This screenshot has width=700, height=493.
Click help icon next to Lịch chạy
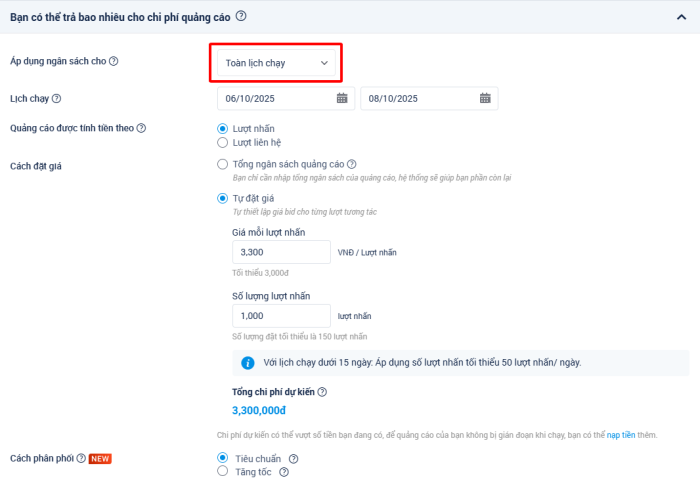[57, 98]
